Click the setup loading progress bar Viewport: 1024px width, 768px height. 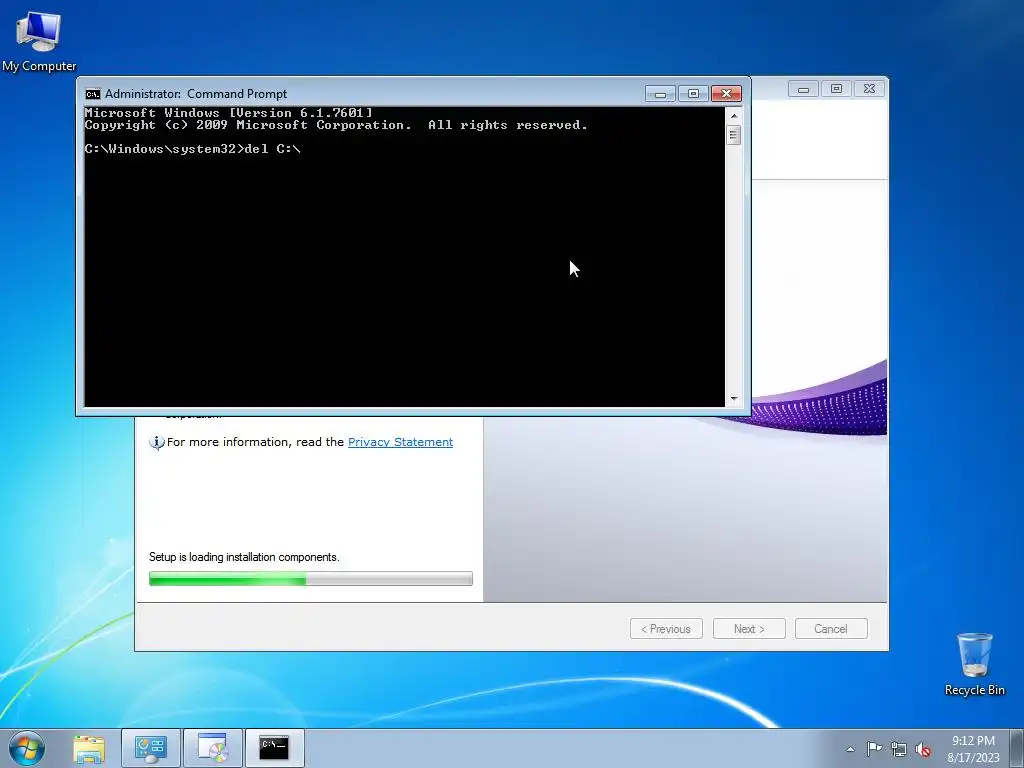click(x=311, y=579)
